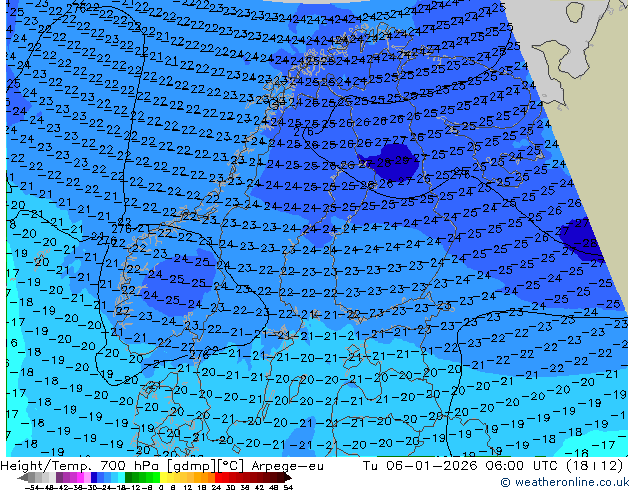634x490 pixels.
Task: Choose the bright yellow legend swatch
Action: point(163,477)
